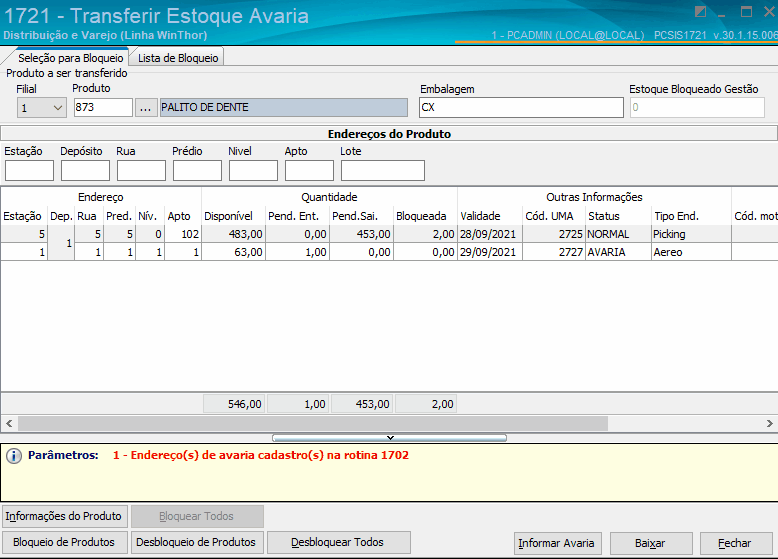Click the 483,00 Disponível cell
This screenshot has height=559, width=778.
click(x=233, y=234)
